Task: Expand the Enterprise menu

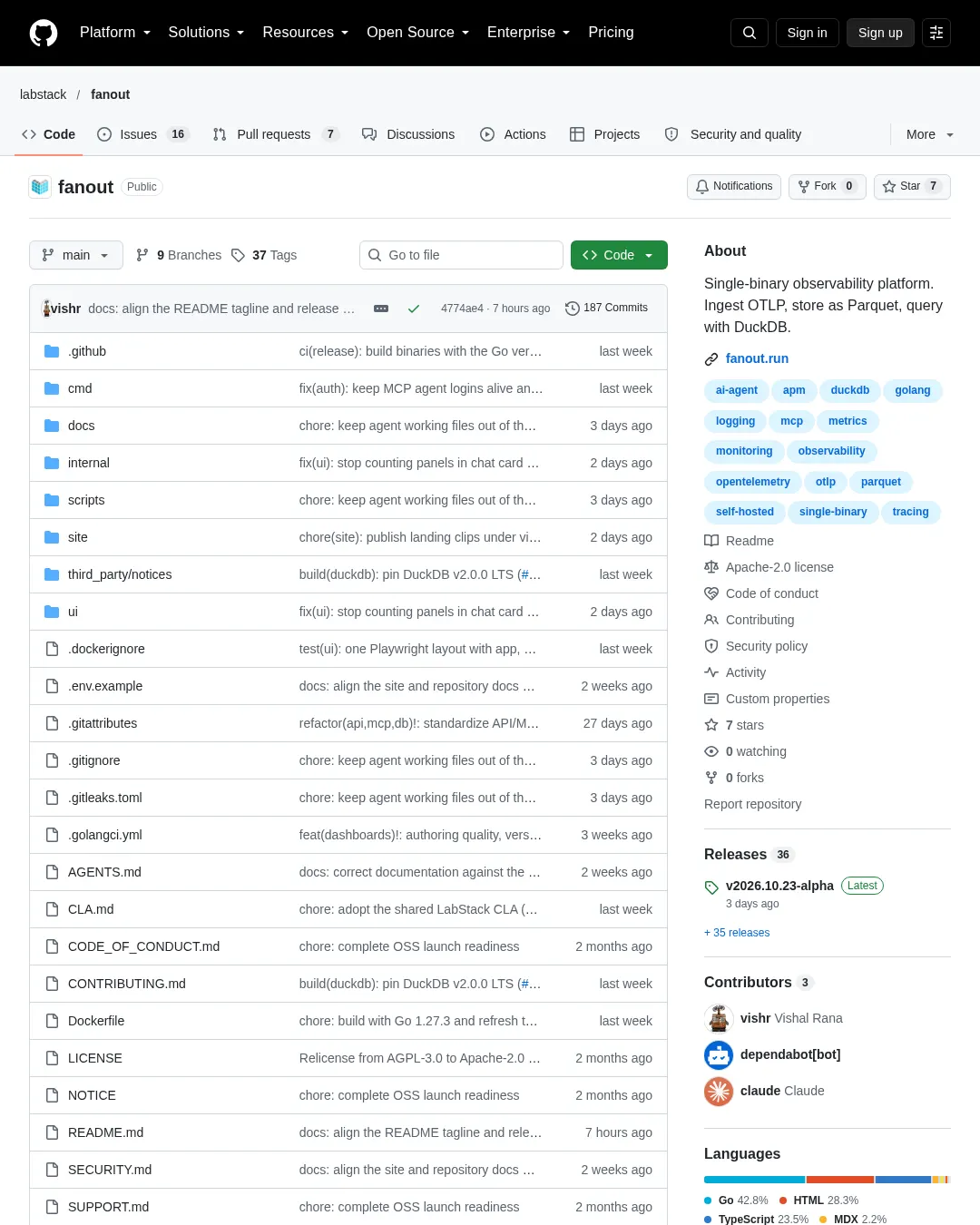Action: (x=529, y=33)
